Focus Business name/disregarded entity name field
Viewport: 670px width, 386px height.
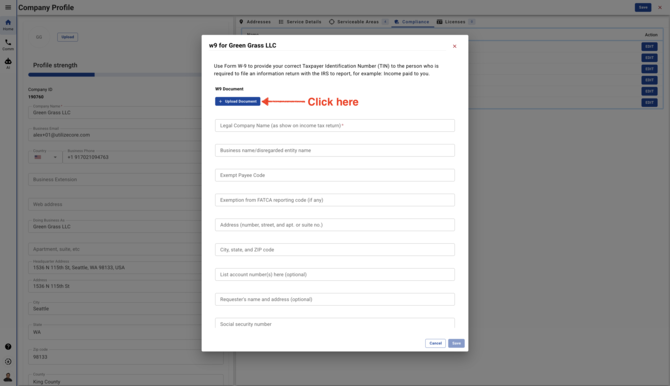click(335, 150)
